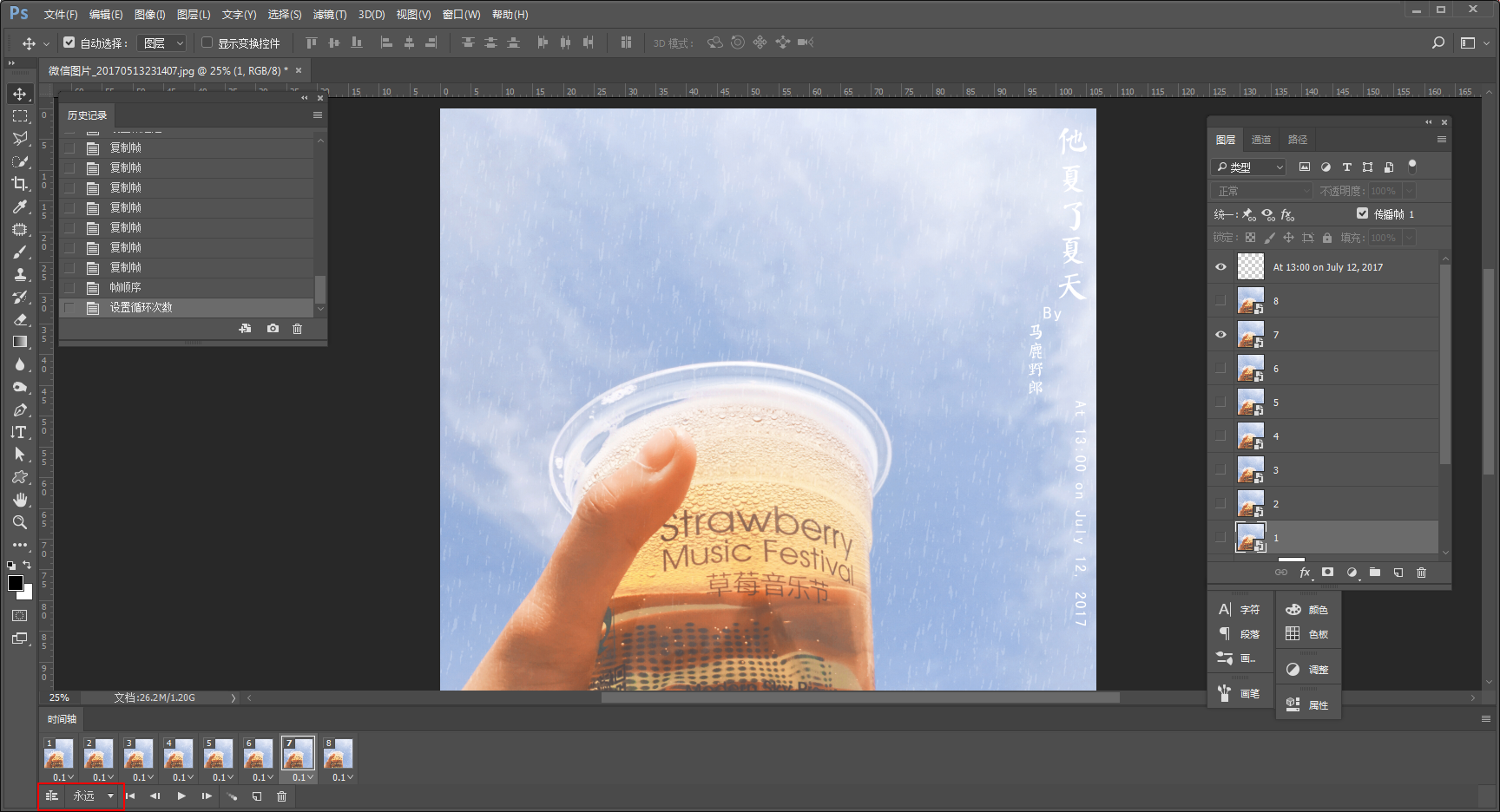Go to the first animation frame
The image size is (1500, 812).
pos(130,796)
